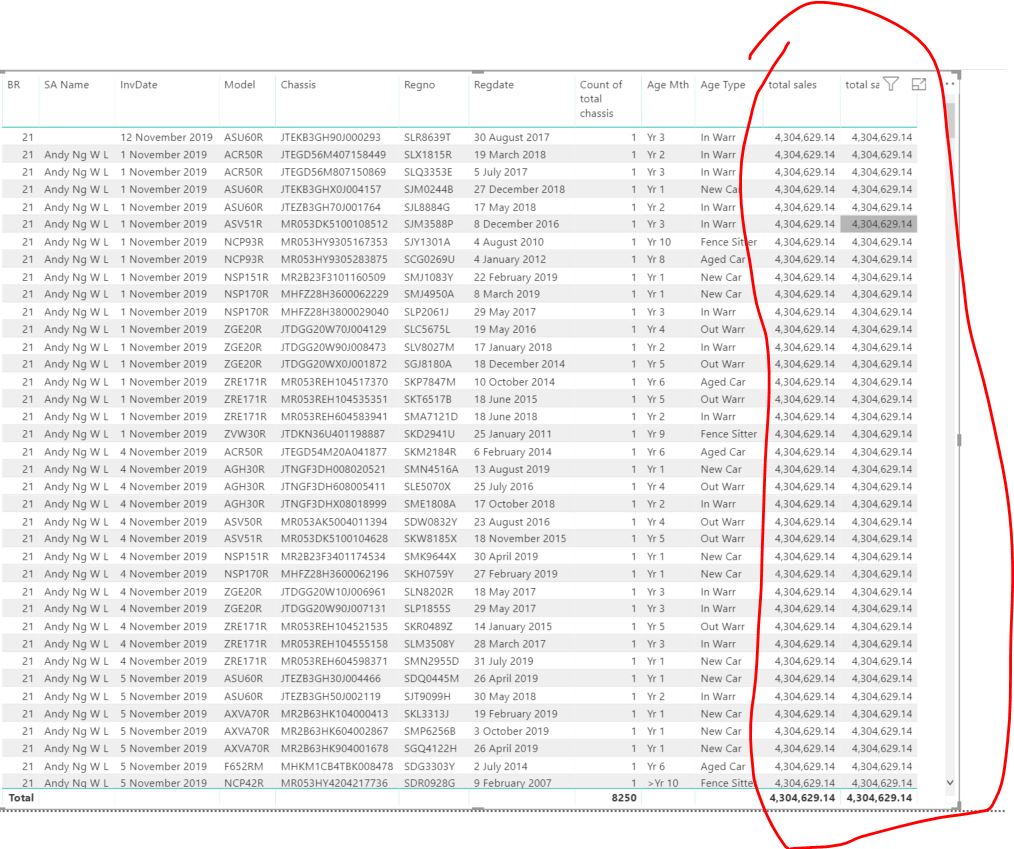Click the scroll-down arrow of the table

coord(950,782)
